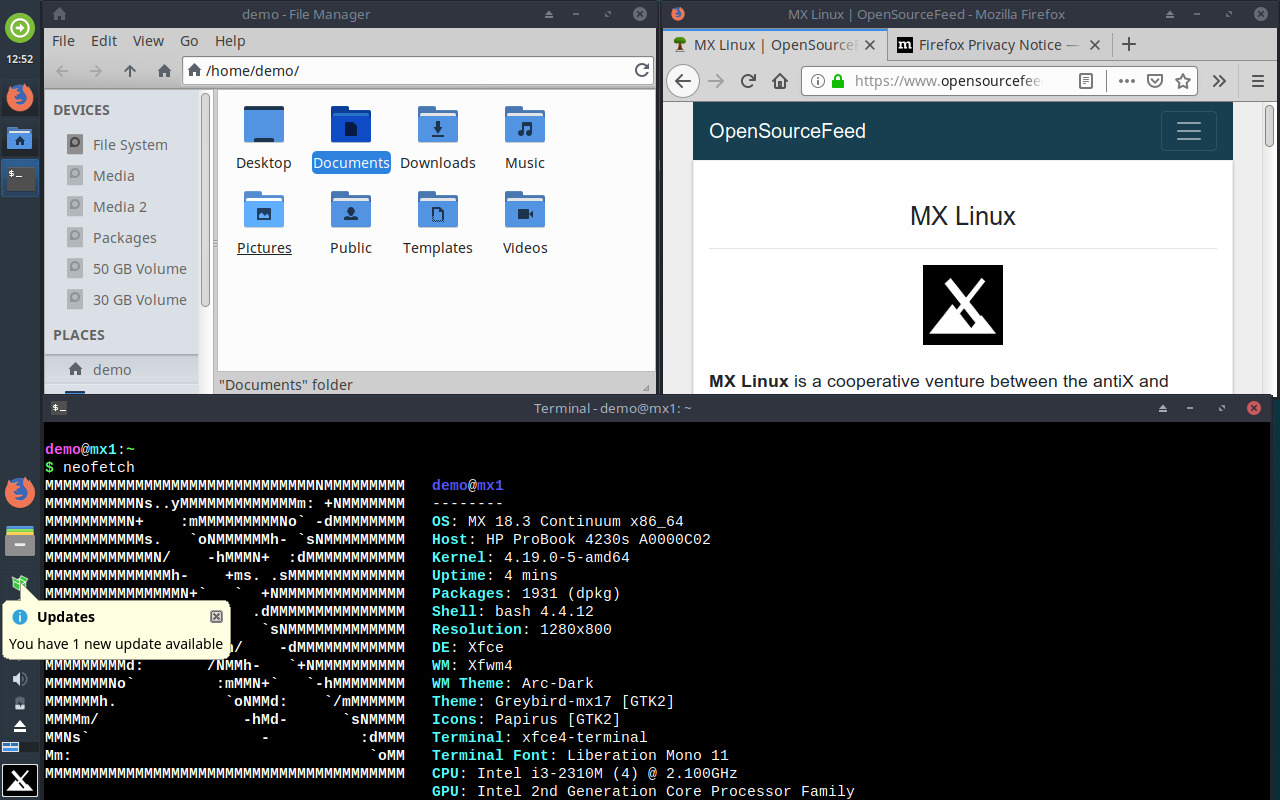Open the Go menu in File Manager
Screen dimensions: 1280x800
tap(189, 41)
